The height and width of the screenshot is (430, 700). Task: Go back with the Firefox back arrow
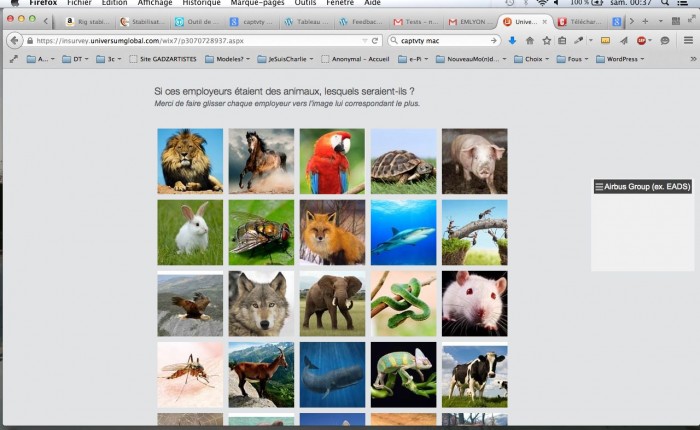pos(14,41)
